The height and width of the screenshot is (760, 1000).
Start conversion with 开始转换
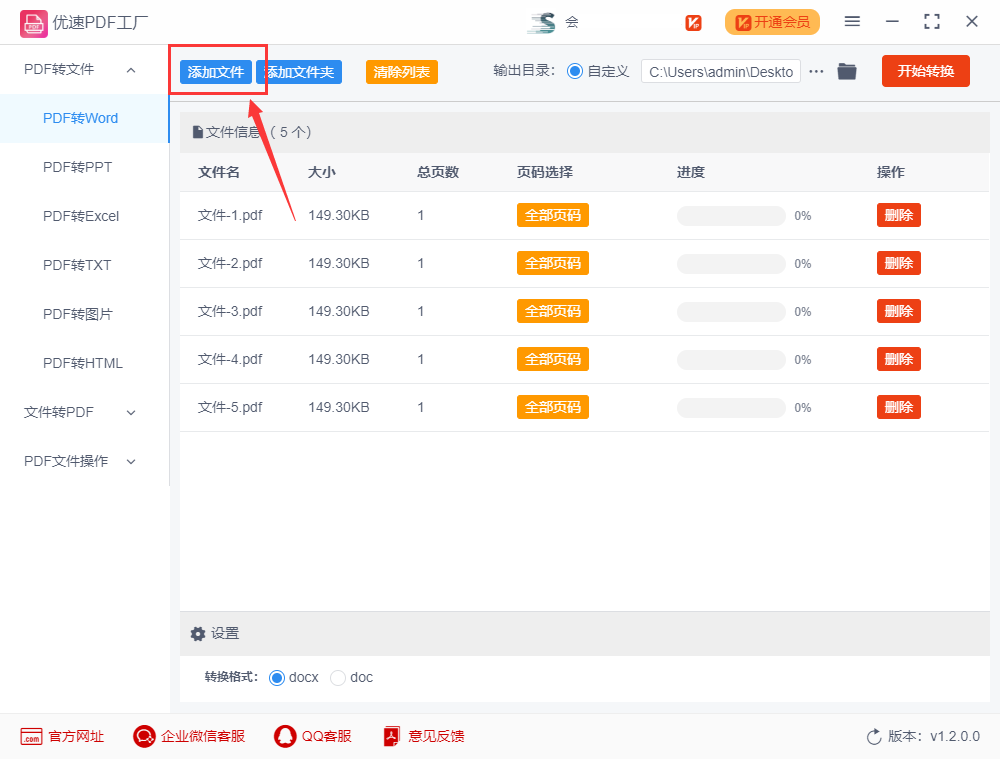coord(925,71)
